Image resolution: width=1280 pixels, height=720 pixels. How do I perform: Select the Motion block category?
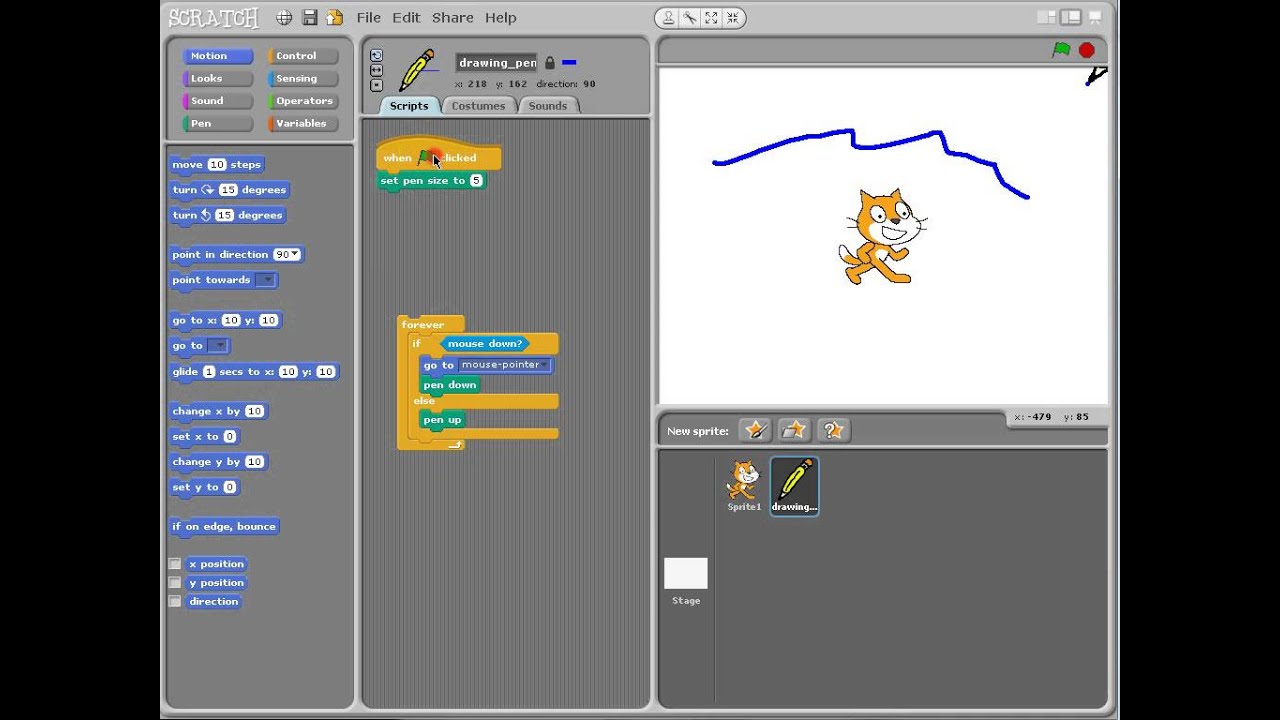click(x=217, y=56)
